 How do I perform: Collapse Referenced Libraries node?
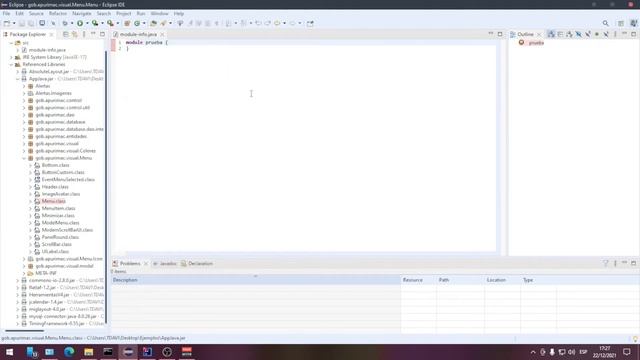(x=11, y=64)
